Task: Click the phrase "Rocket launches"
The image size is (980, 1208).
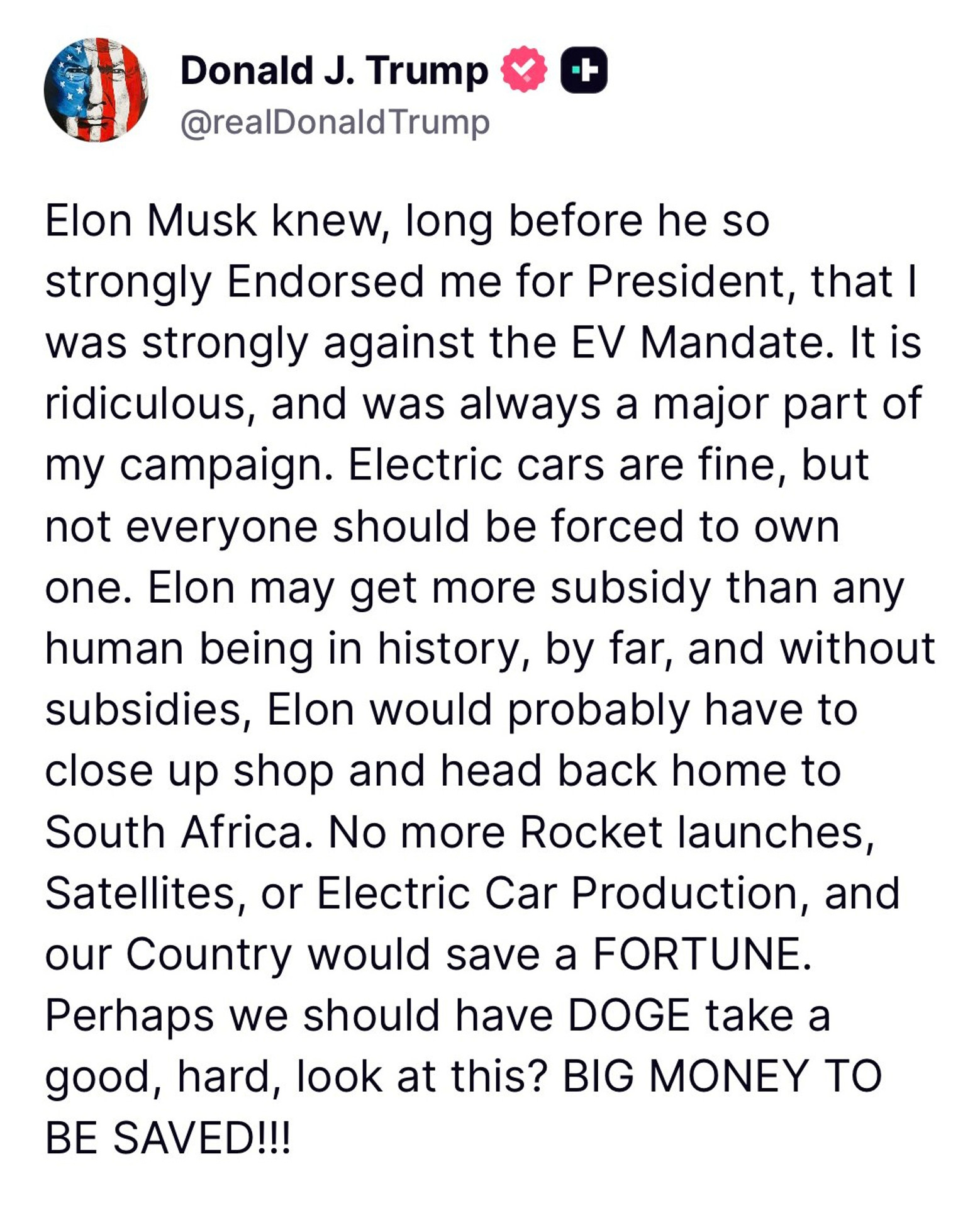Action: [x=696, y=833]
